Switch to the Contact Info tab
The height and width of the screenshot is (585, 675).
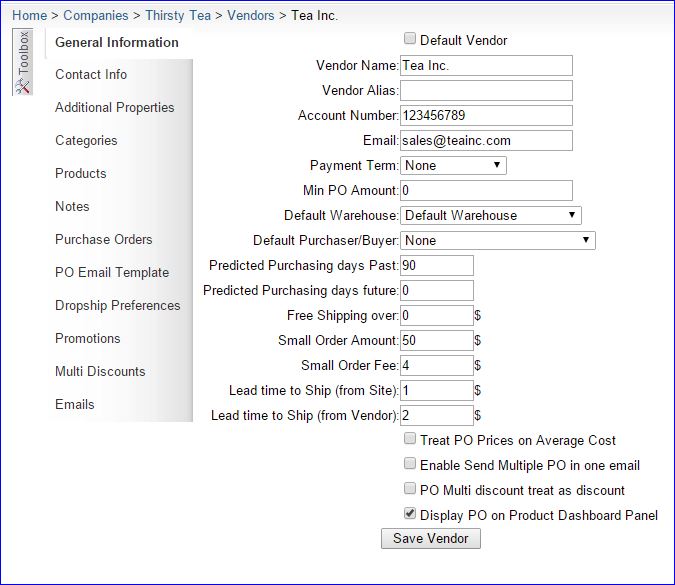tap(91, 74)
